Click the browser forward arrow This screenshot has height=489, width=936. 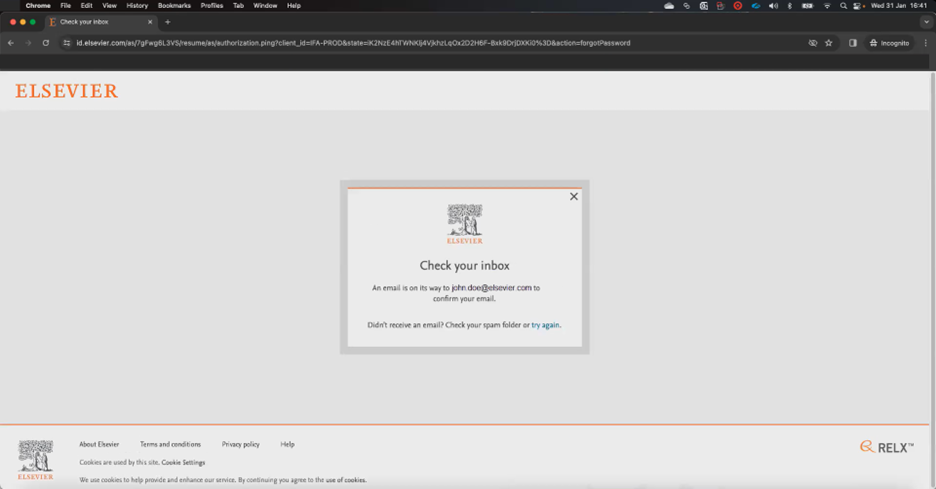28,43
